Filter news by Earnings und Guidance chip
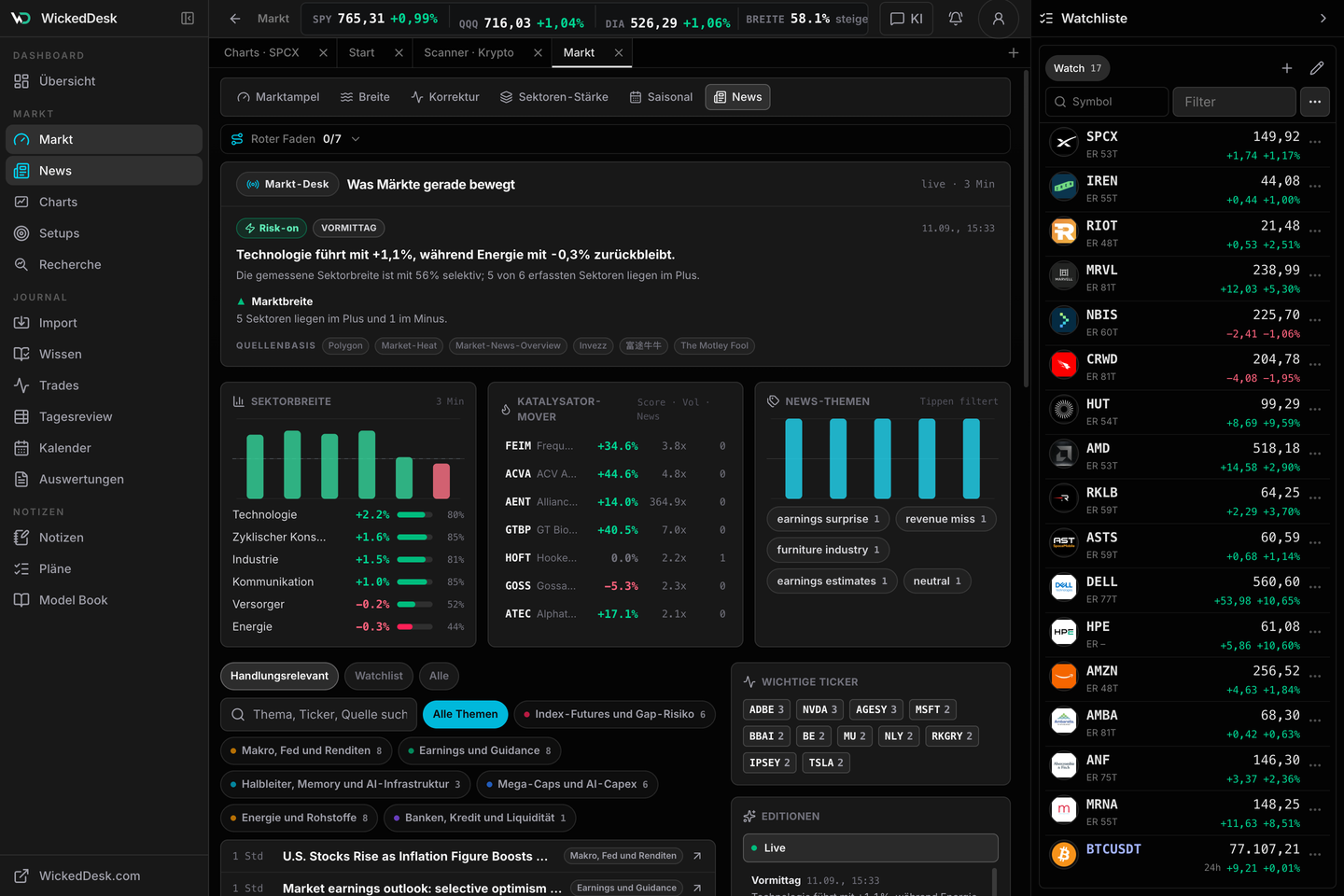The width and height of the screenshot is (1344, 896). (480, 750)
